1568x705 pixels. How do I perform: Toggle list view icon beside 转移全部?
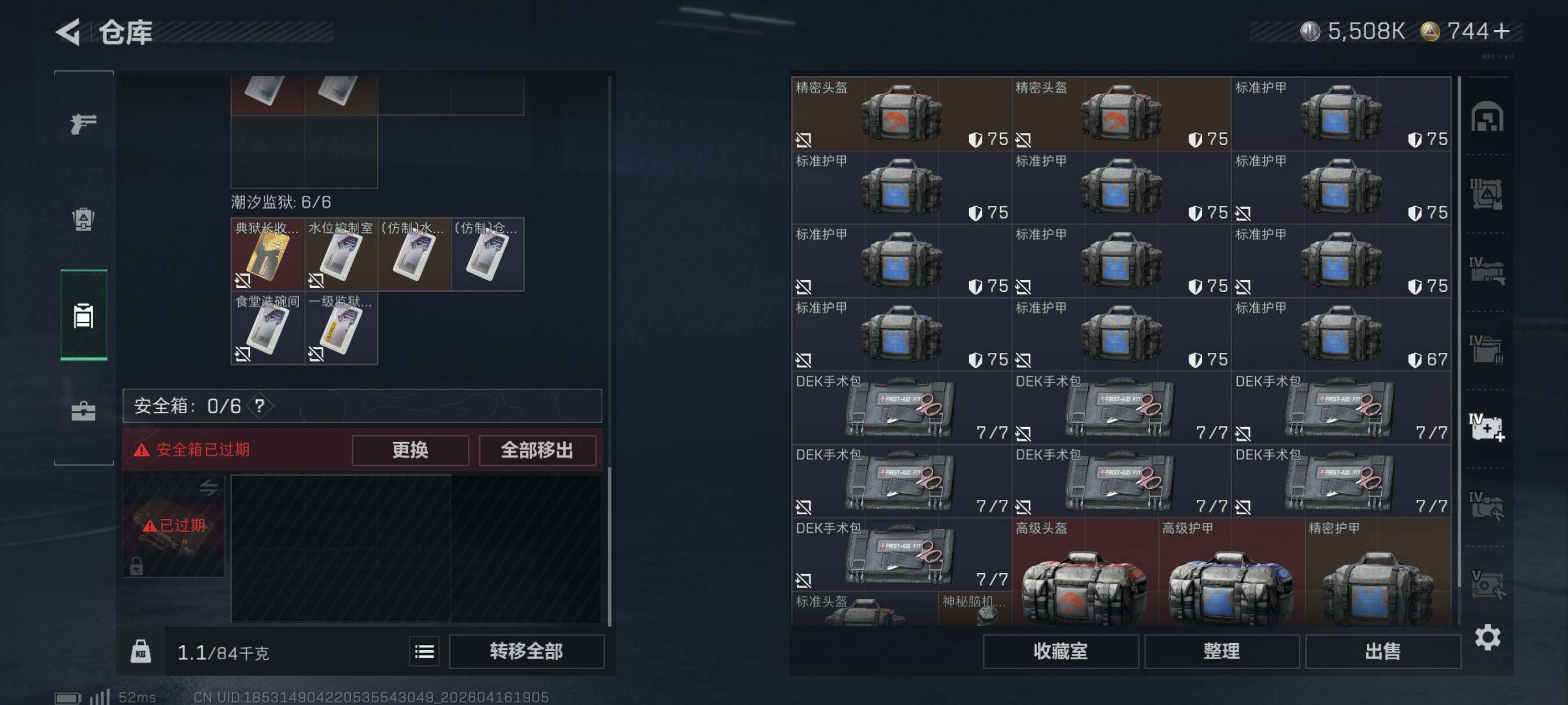pos(424,652)
